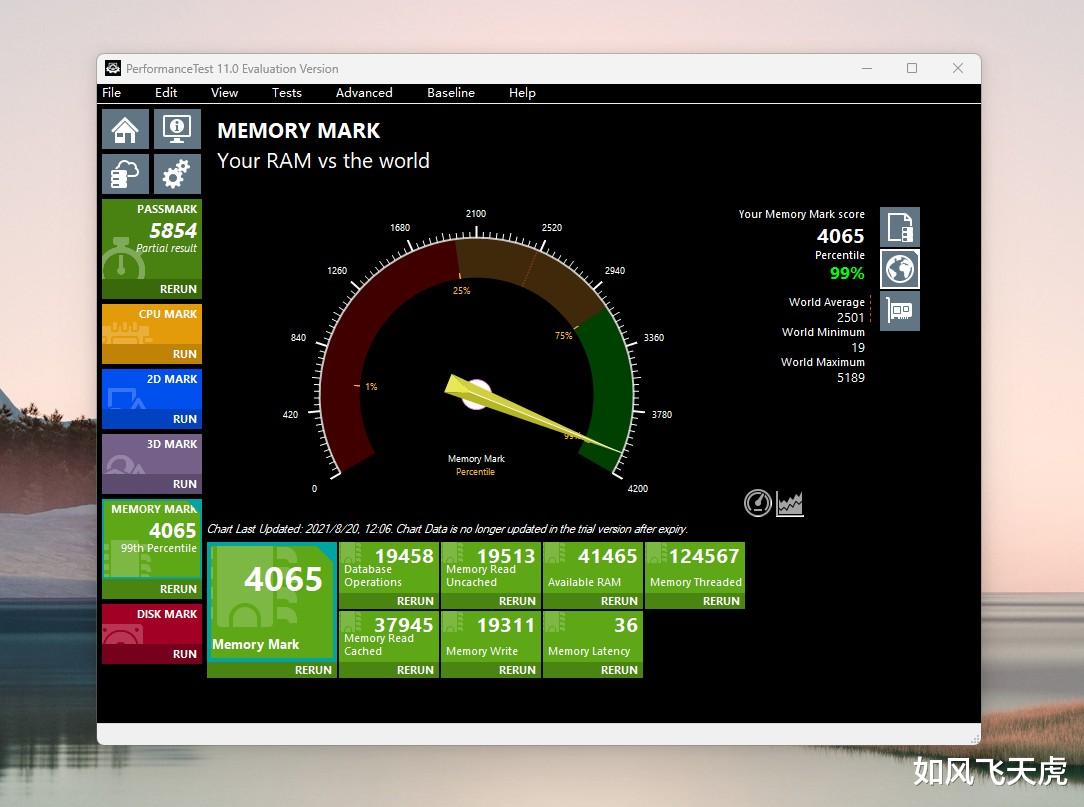Rerun the large Memory Mark 4065 tile
1084x807 pixels.
[x=313, y=670]
